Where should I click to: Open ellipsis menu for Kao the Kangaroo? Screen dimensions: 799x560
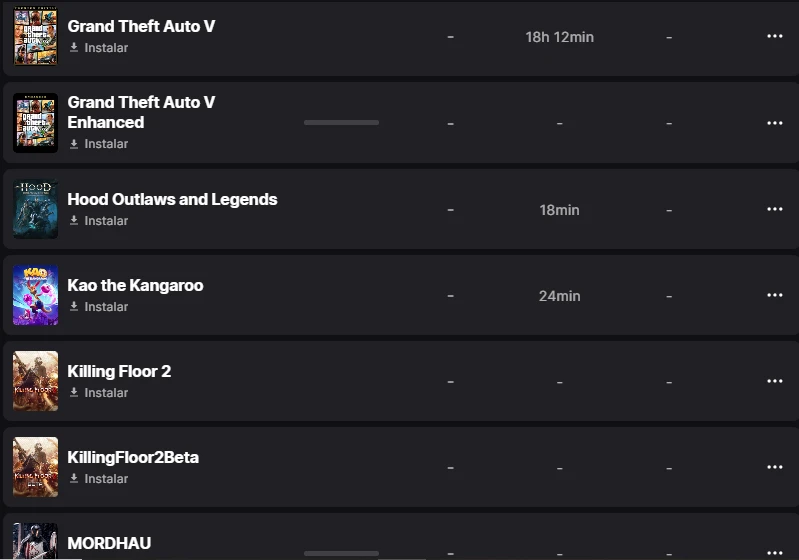774,296
